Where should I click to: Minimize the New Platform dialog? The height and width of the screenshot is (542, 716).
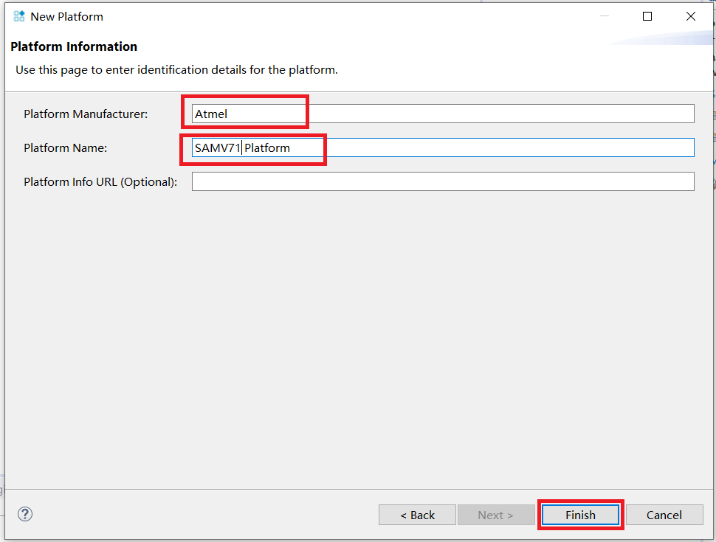click(603, 16)
